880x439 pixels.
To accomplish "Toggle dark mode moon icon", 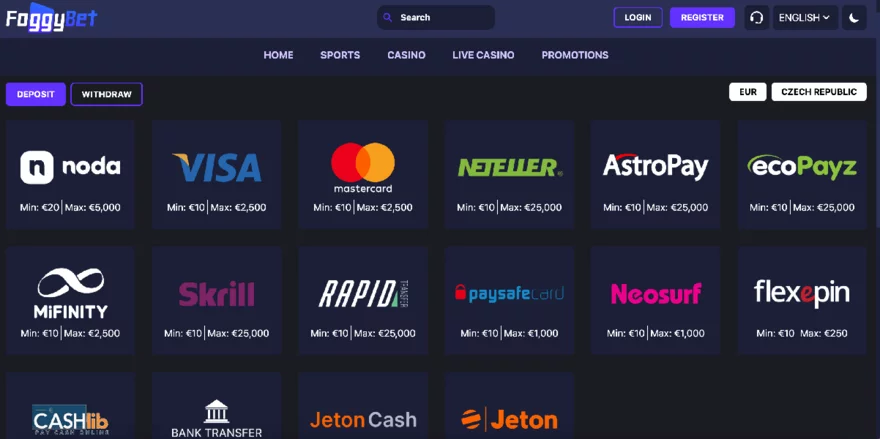I will coord(854,18).
